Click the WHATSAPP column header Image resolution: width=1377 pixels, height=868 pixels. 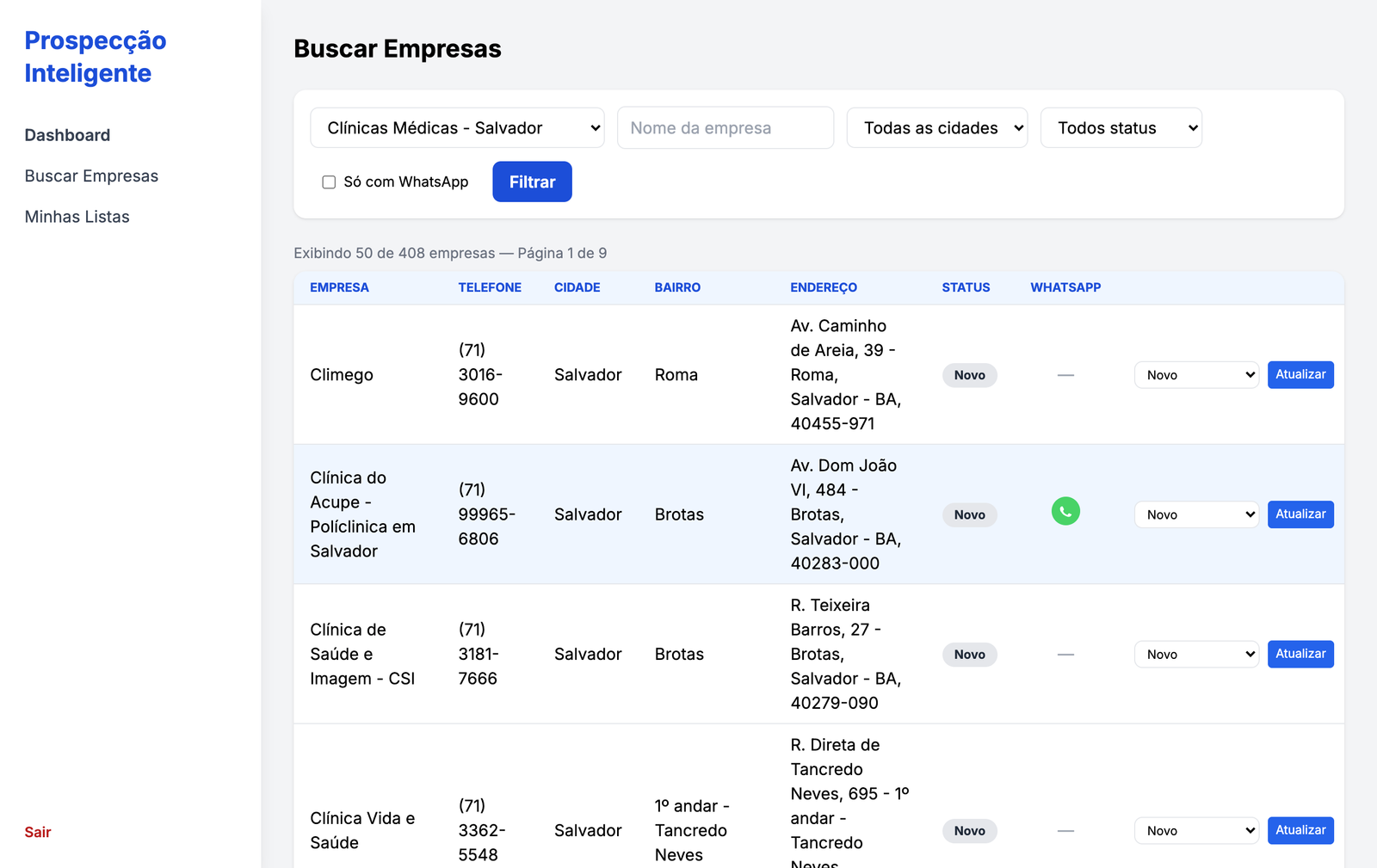pyautogui.click(x=1065, y=287)
